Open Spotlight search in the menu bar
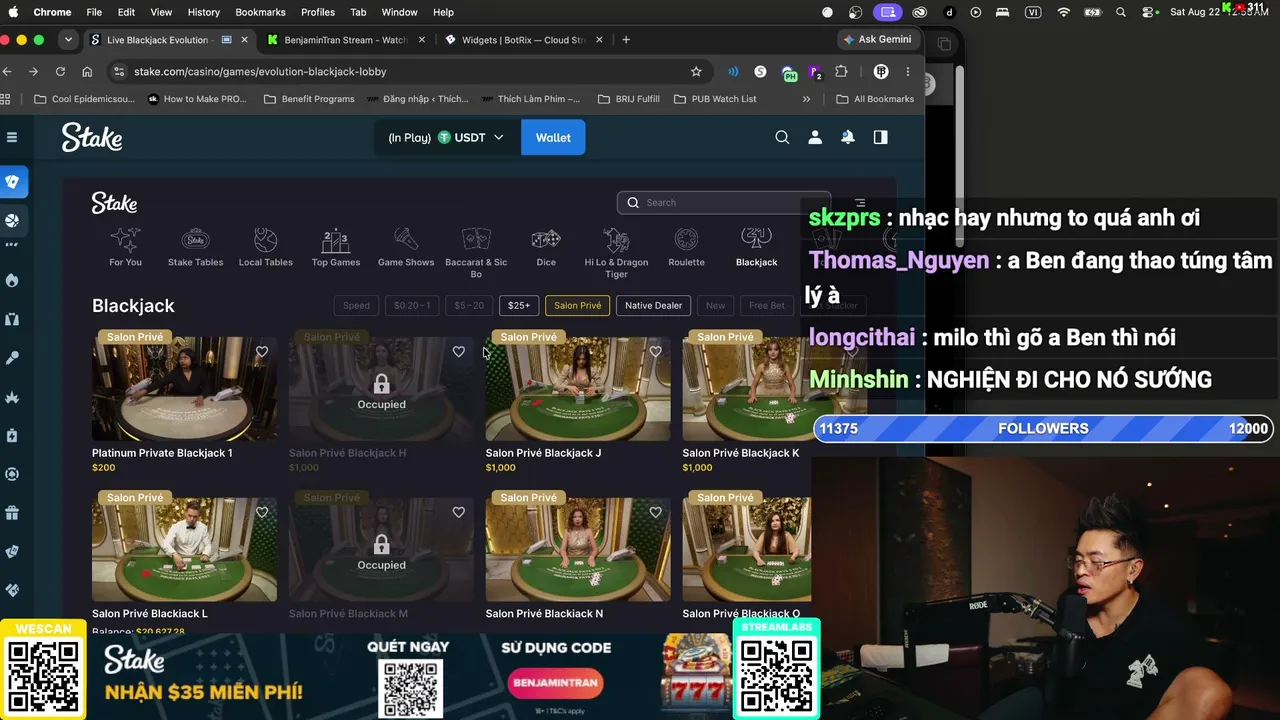This screenshot has height=720, width=1280. point(1121,12)
